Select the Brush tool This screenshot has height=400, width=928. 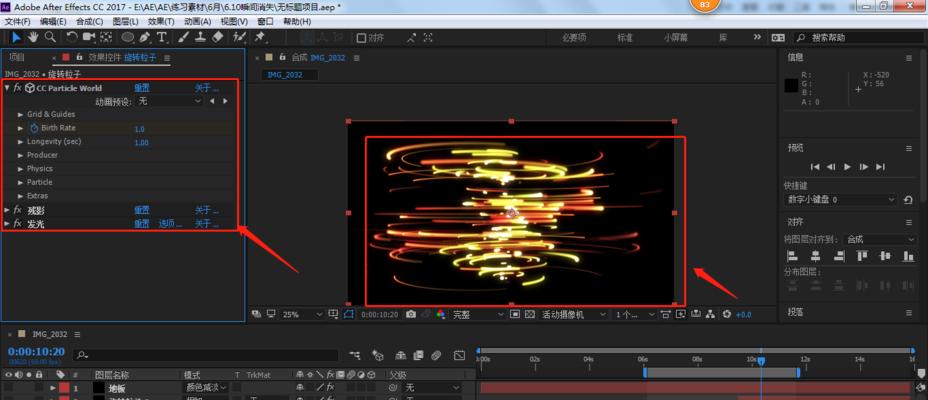pos(183,37)
